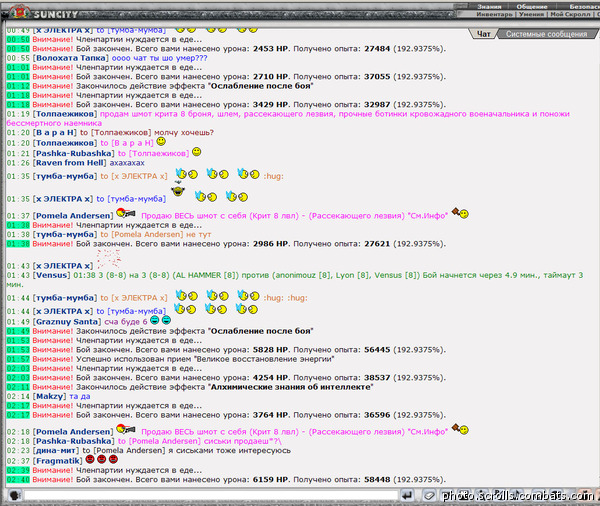The image size is (600, 506).
Task: Select nickname тумба-мумба in the 01:38 message
Action: click(65, 235)
